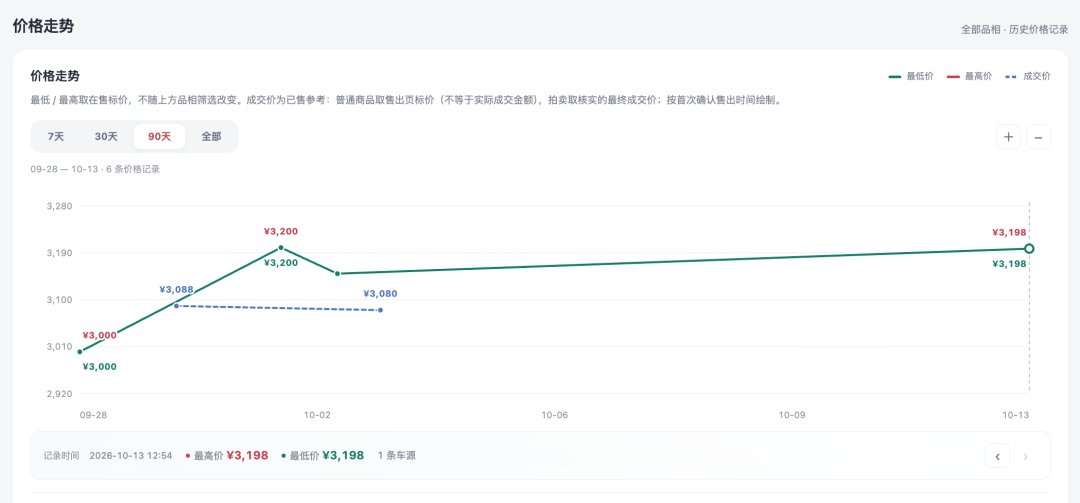Click green point after the ¥3,200 peak
This screenshot has height=503, width=1080.
(338, 274)
